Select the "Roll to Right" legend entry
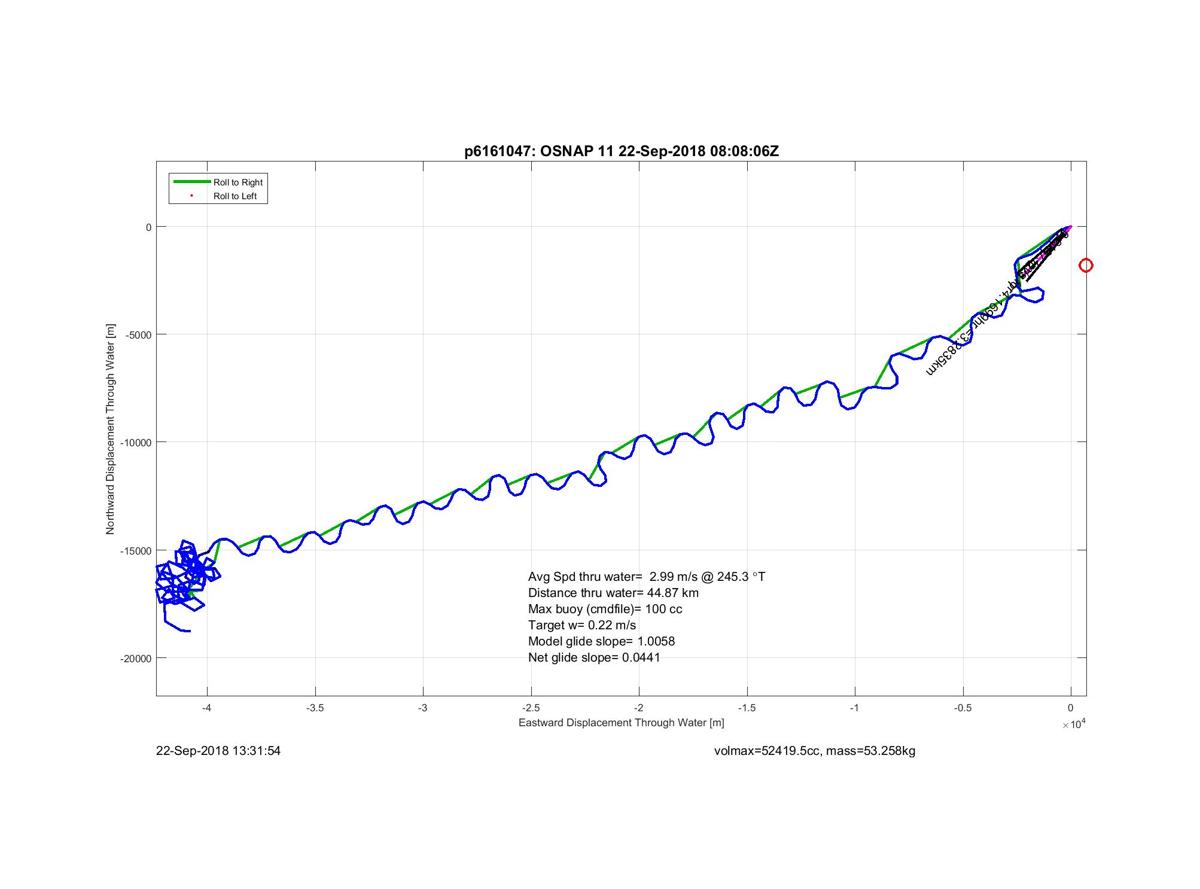1200x889 pixels. pyautogui.click(x=238, y=182)
